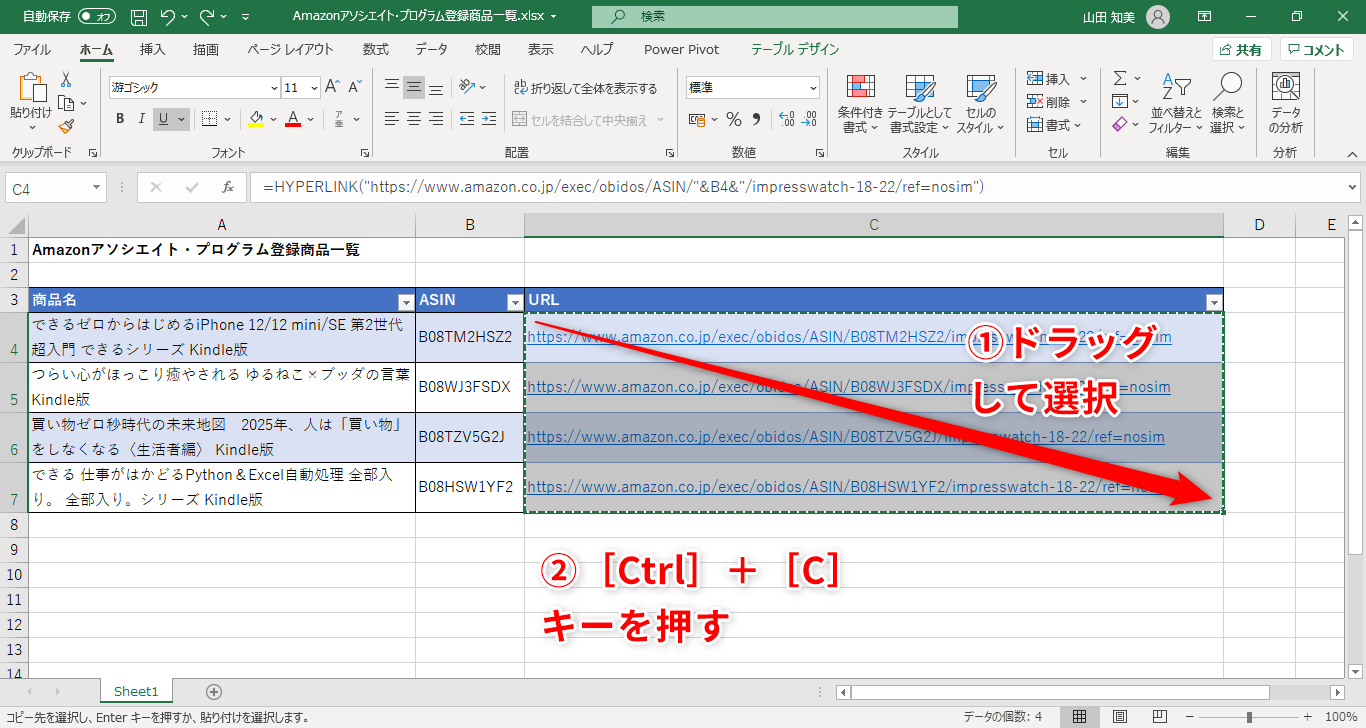The width and height of the screenshot is (1366, 728).
Task: Open the Name Box dropdown arrow
Action: click(96, 187)
